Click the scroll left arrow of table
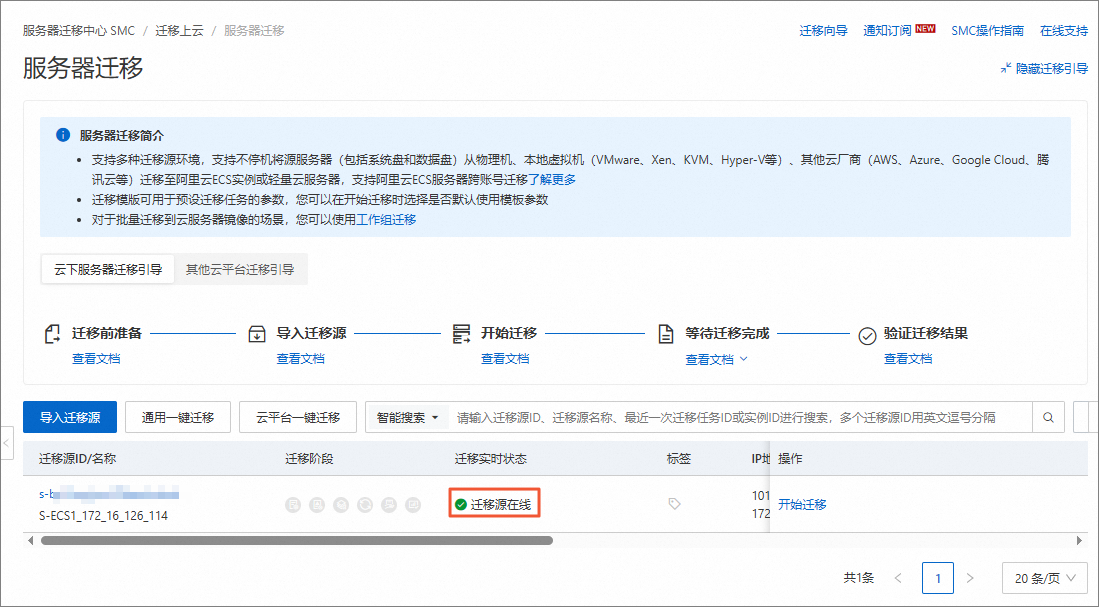The width and height of the screenshot is (1099, 607). pyautogui.click(x=29, y=540)
